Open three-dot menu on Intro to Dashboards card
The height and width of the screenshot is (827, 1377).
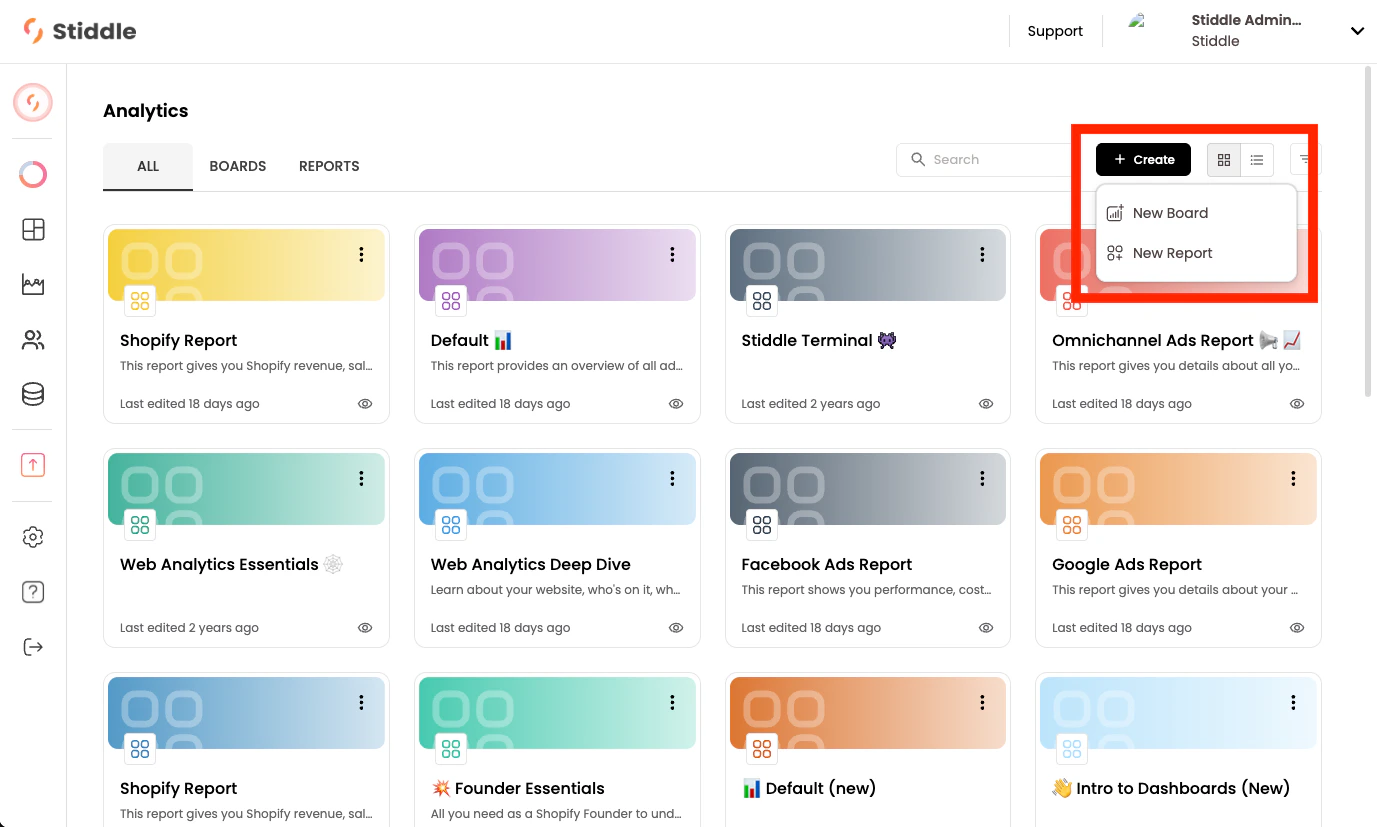[x=1293, y=703]
